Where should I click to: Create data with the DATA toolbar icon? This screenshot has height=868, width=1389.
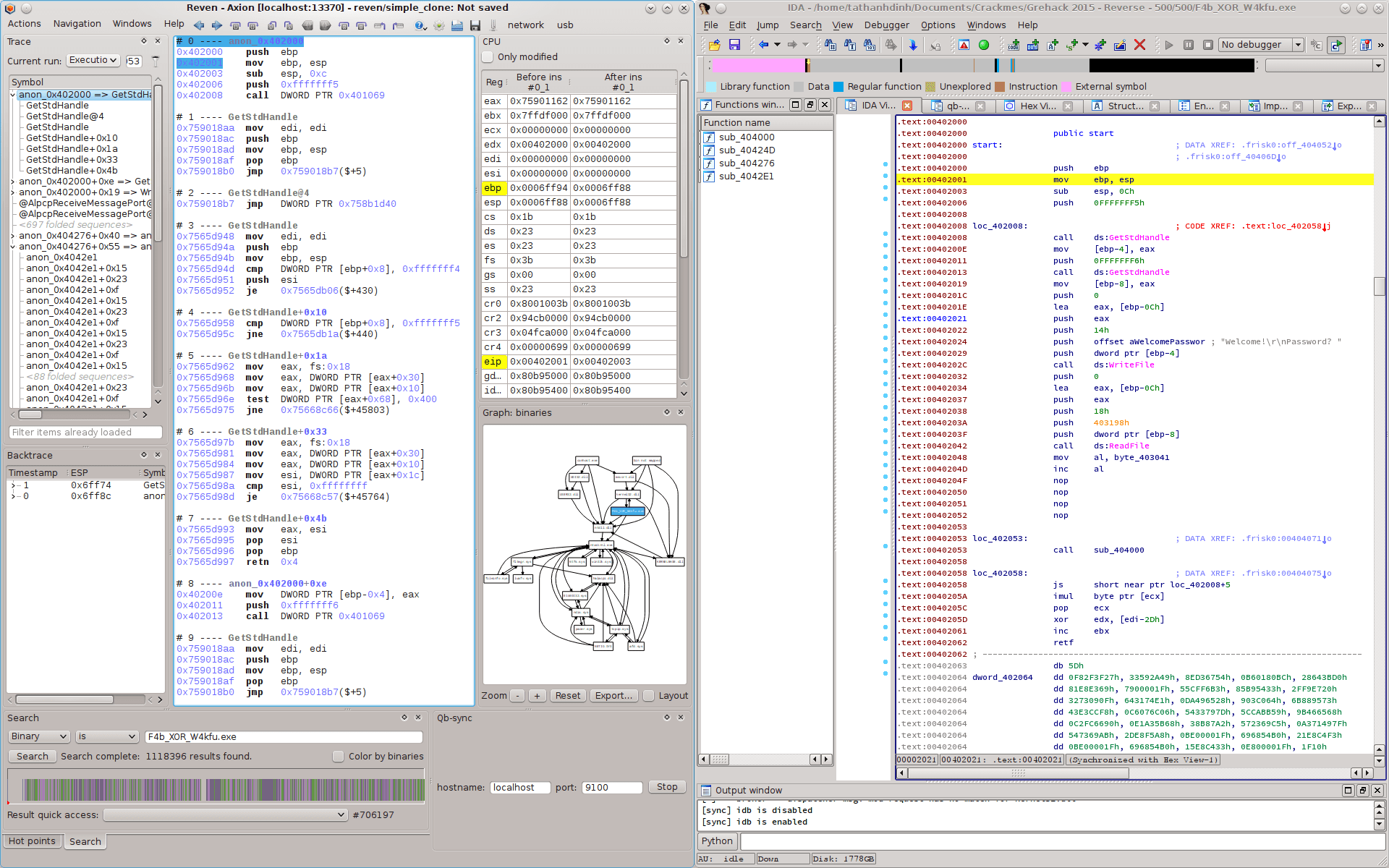coord(1033,45)
